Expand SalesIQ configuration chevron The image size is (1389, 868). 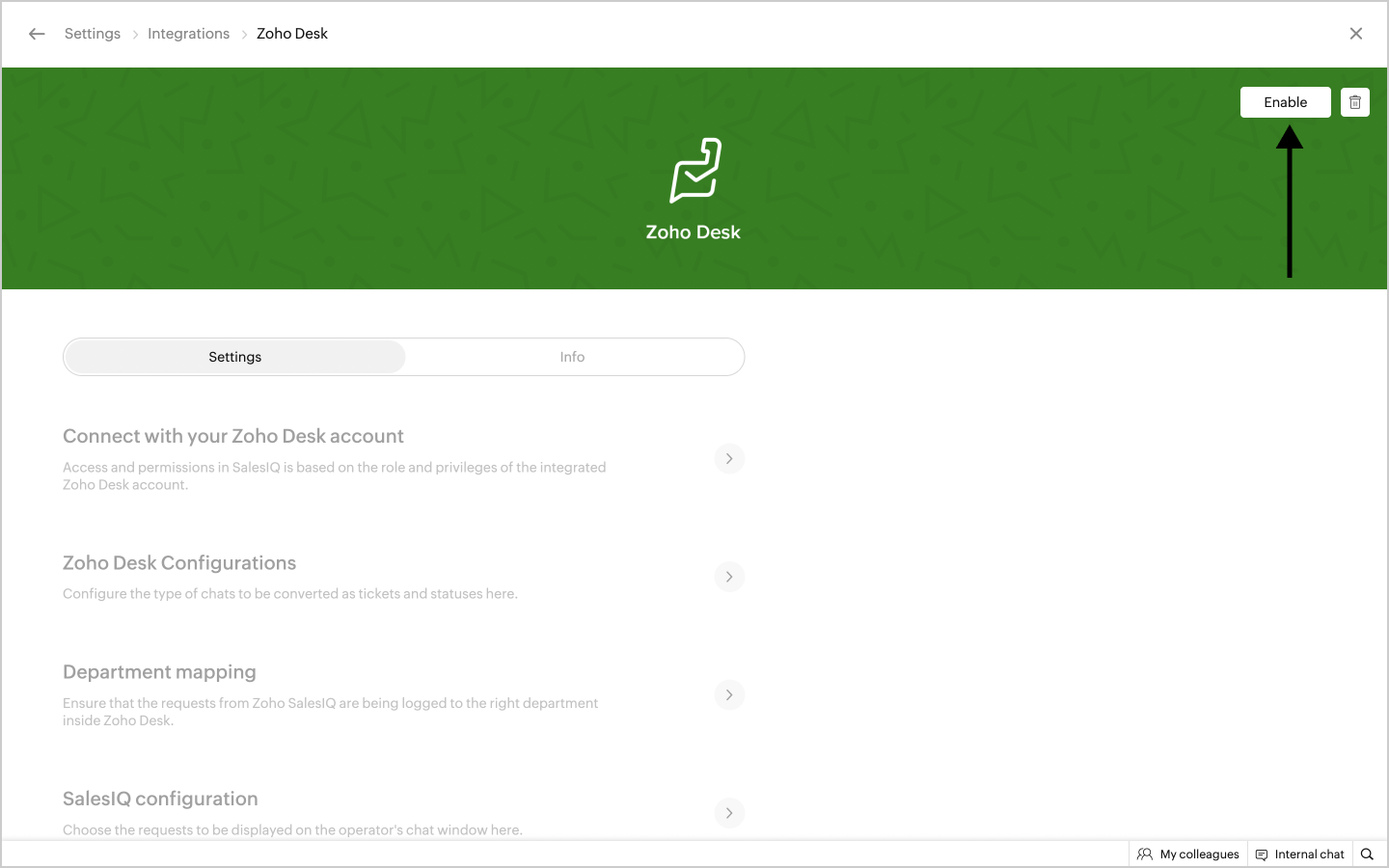pyautogui.click(x=729, y=813)
